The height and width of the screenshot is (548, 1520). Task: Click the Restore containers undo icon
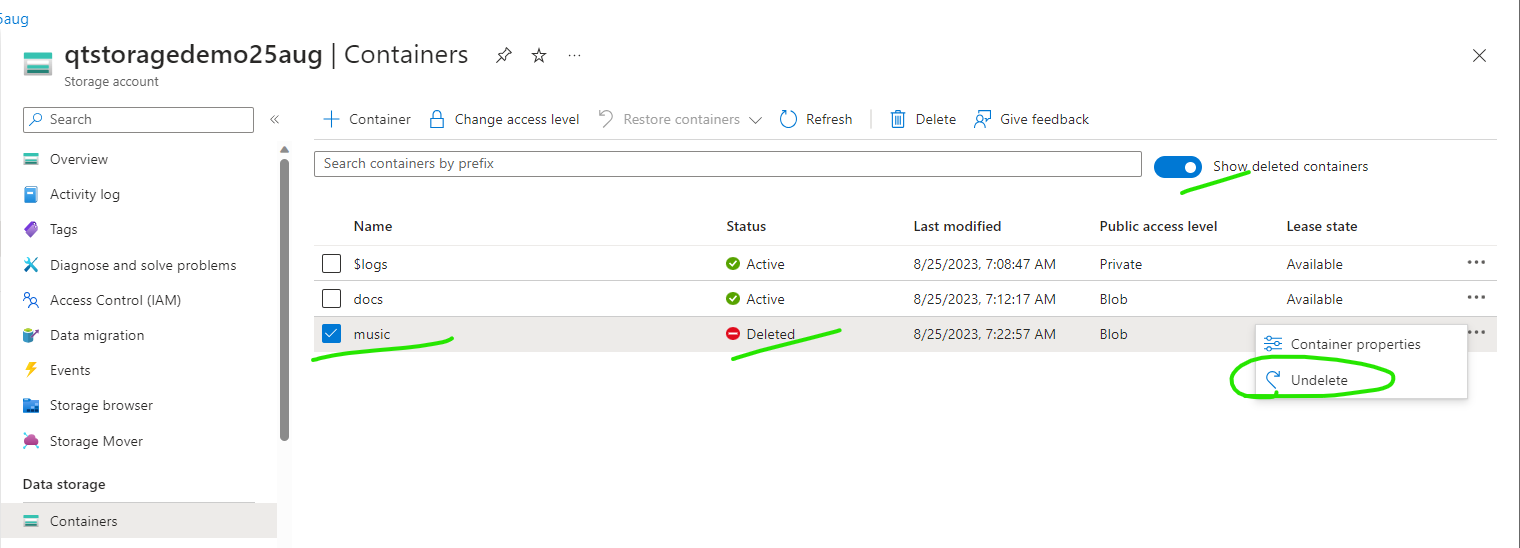[x=606, y=119]
